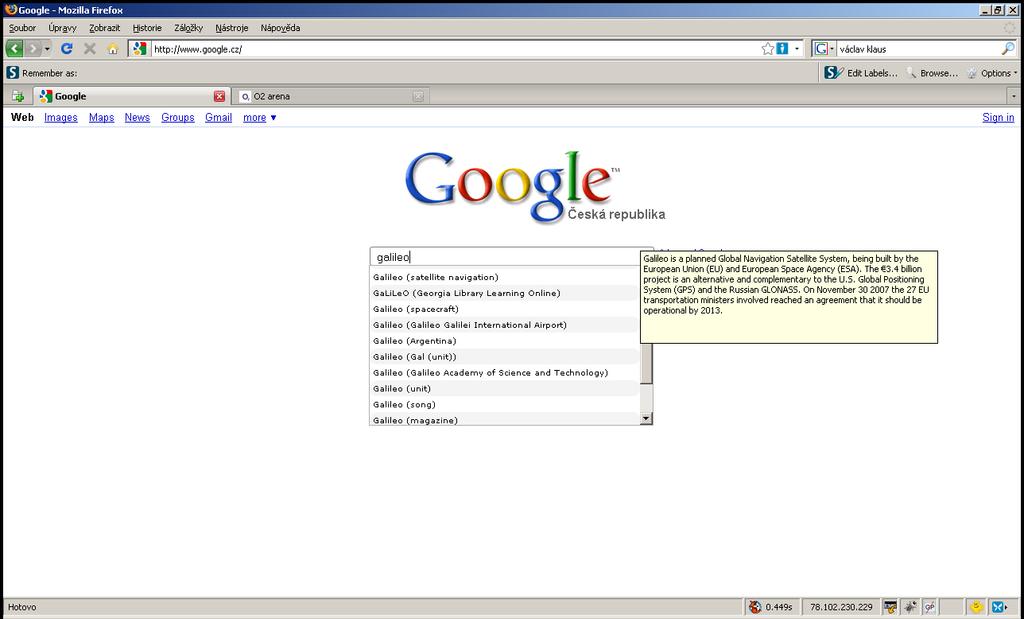Click the magnifier search button
This screenshot has height=619, width=1024.
(1008, 49)
